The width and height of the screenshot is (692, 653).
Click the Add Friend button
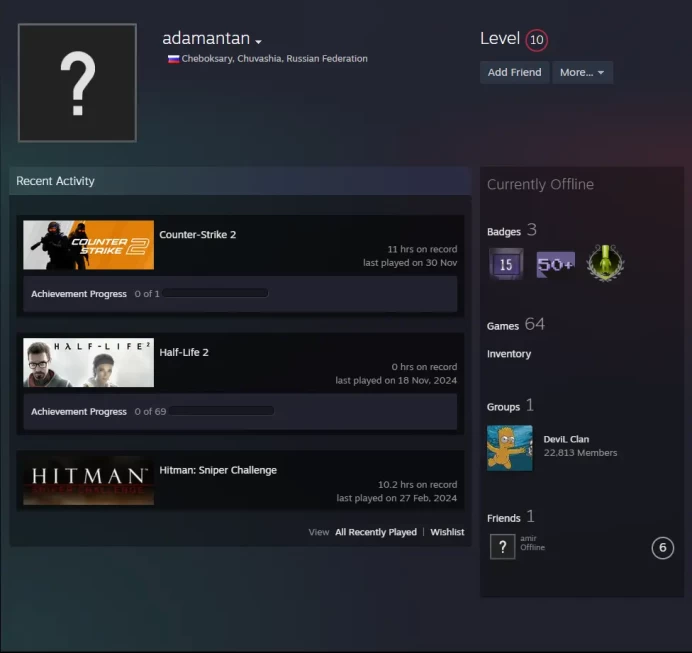point(514,72)
